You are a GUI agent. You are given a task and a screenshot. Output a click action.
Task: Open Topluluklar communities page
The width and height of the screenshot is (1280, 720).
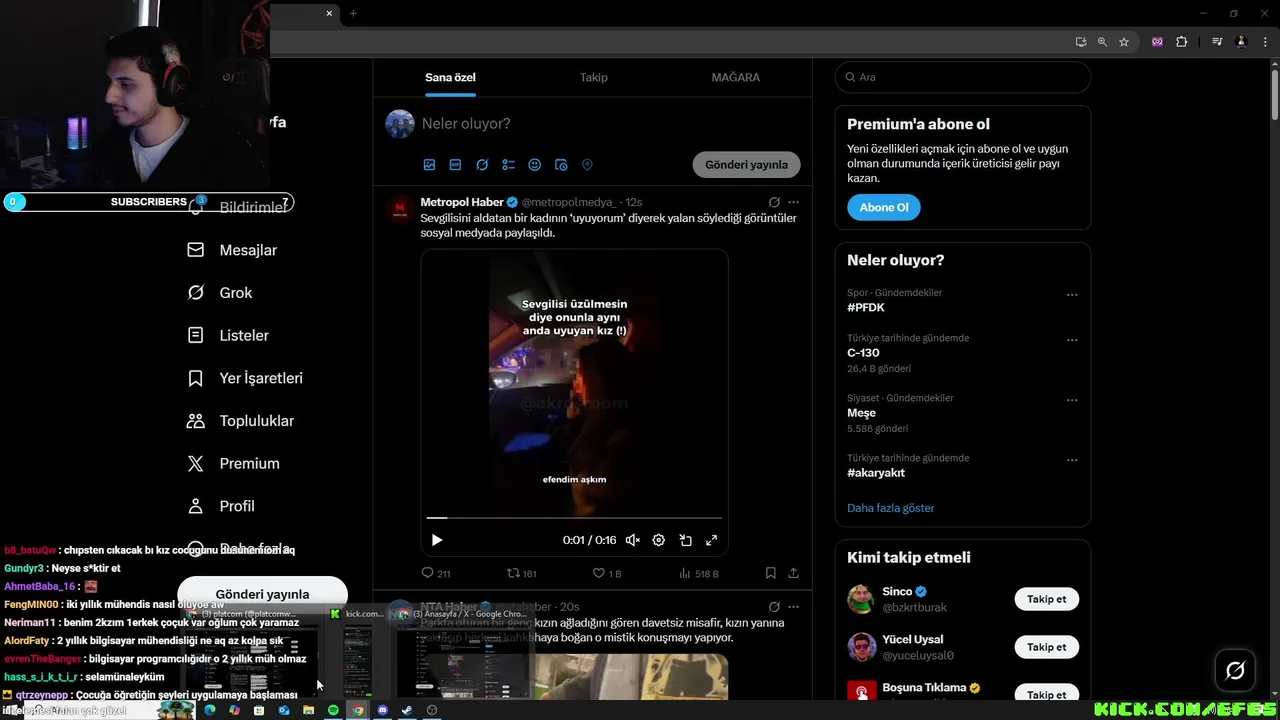240,421
